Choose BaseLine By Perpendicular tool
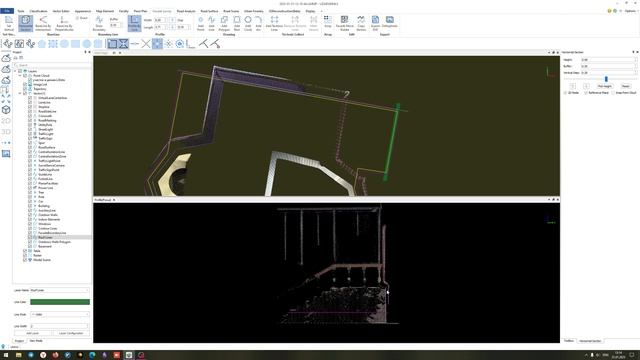This screenshot has width=640, height=360. click(64, 23)
